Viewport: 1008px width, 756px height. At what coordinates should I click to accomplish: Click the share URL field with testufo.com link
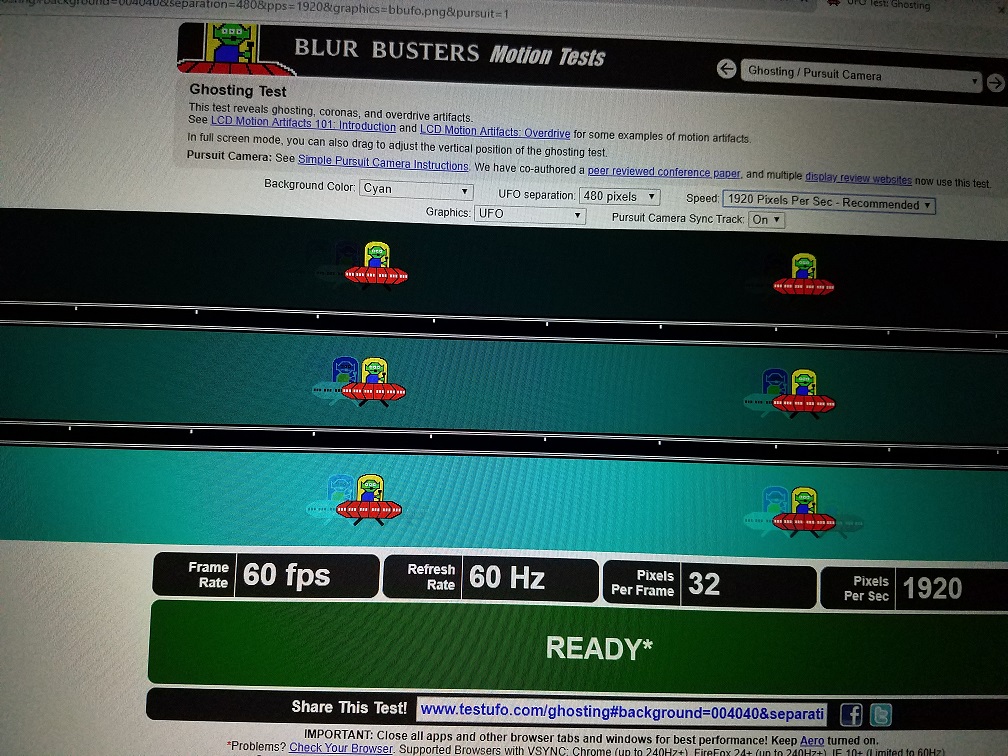click(622, 712)
